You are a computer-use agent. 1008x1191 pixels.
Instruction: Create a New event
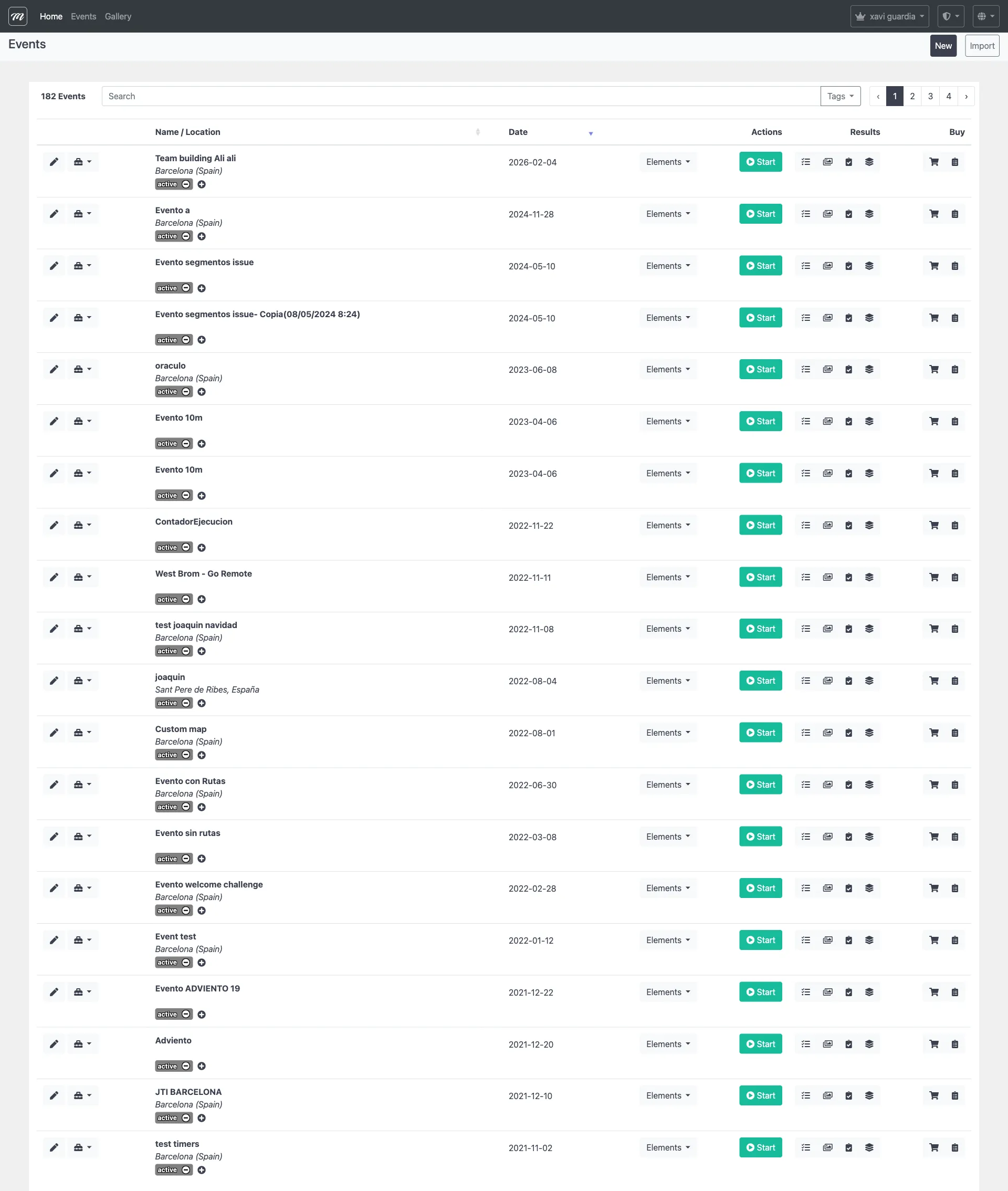pos(943,46)
